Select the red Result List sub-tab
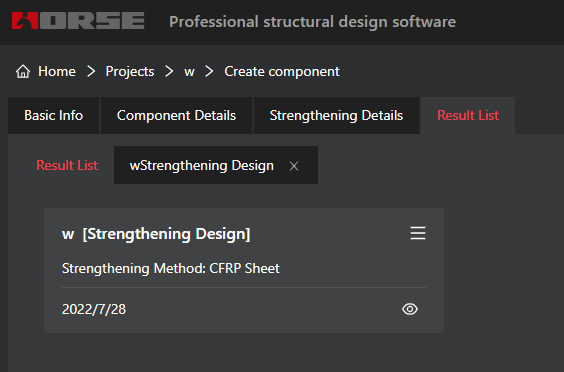 tap(67, 165)
